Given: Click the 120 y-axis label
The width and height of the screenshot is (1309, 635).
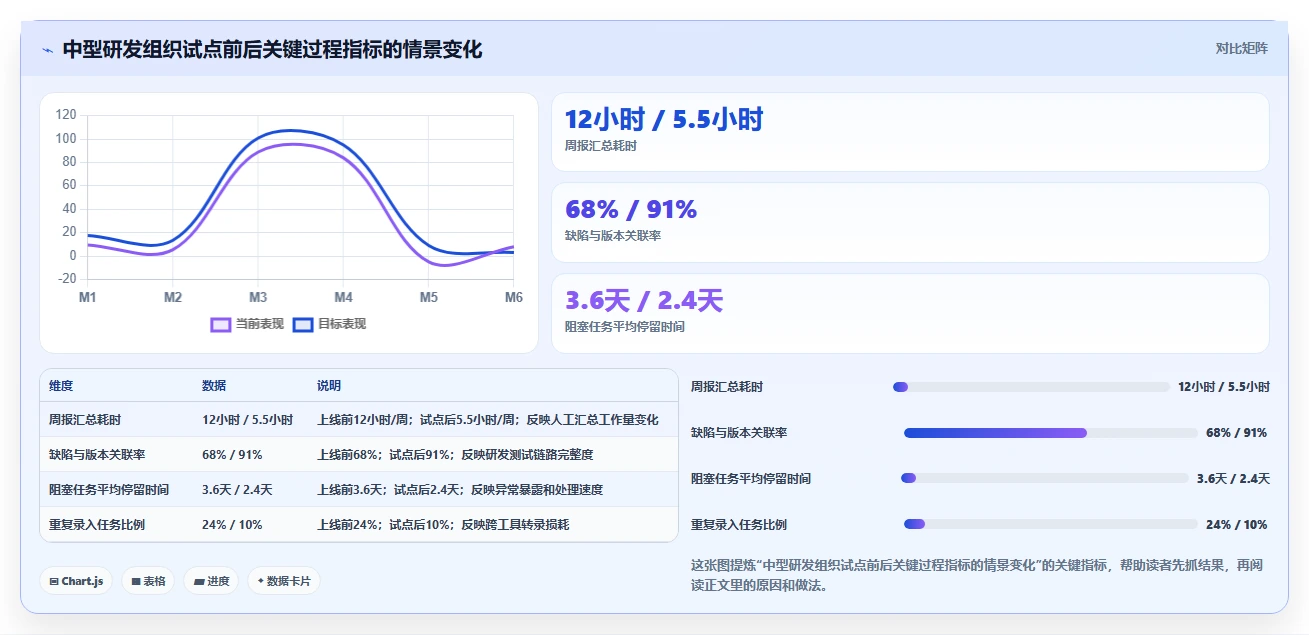Looking at the screenshot, I should point(66,115).
